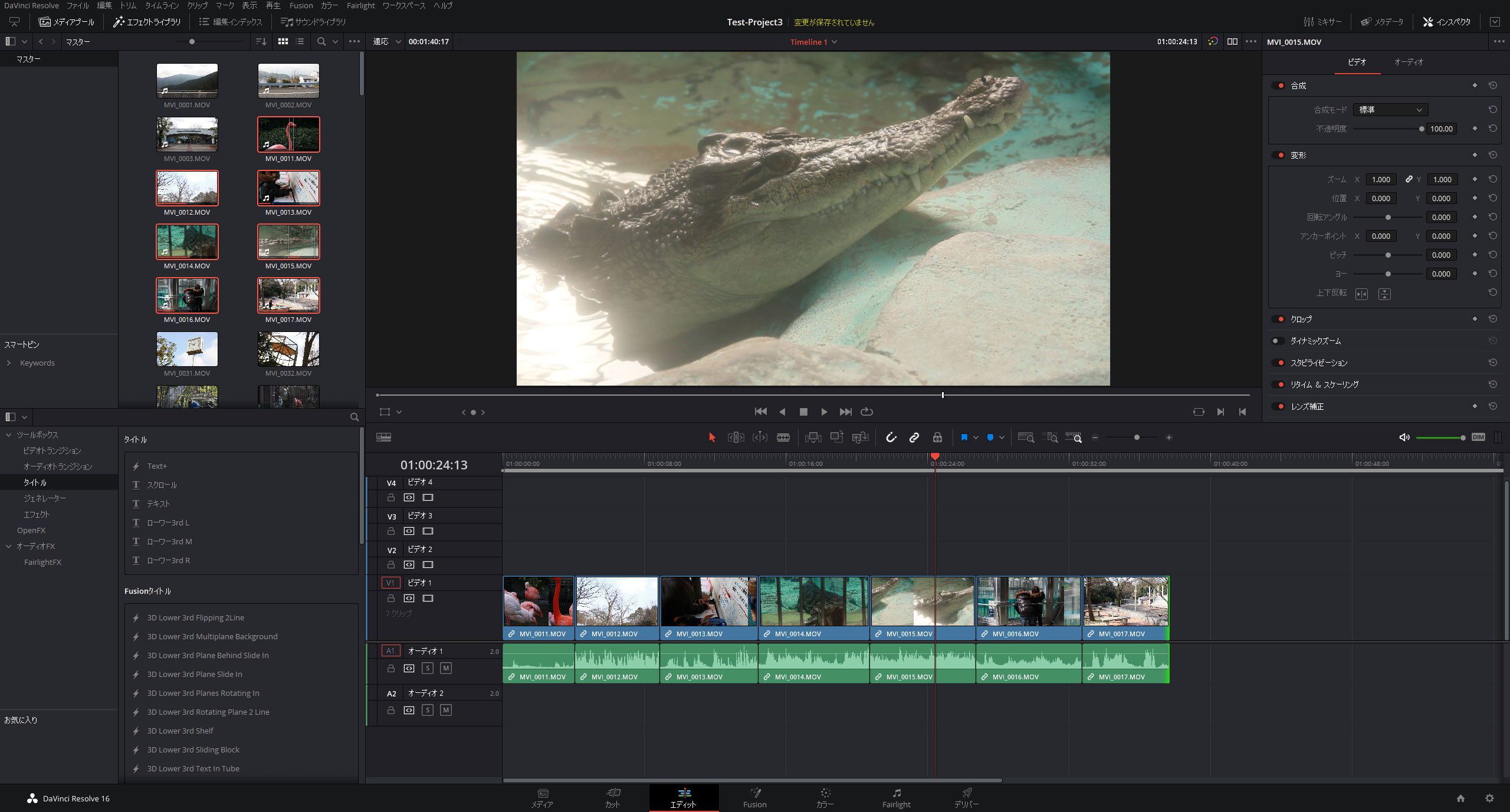
Task: Select the Blade edit mode tool
Action: click(783, 438)
